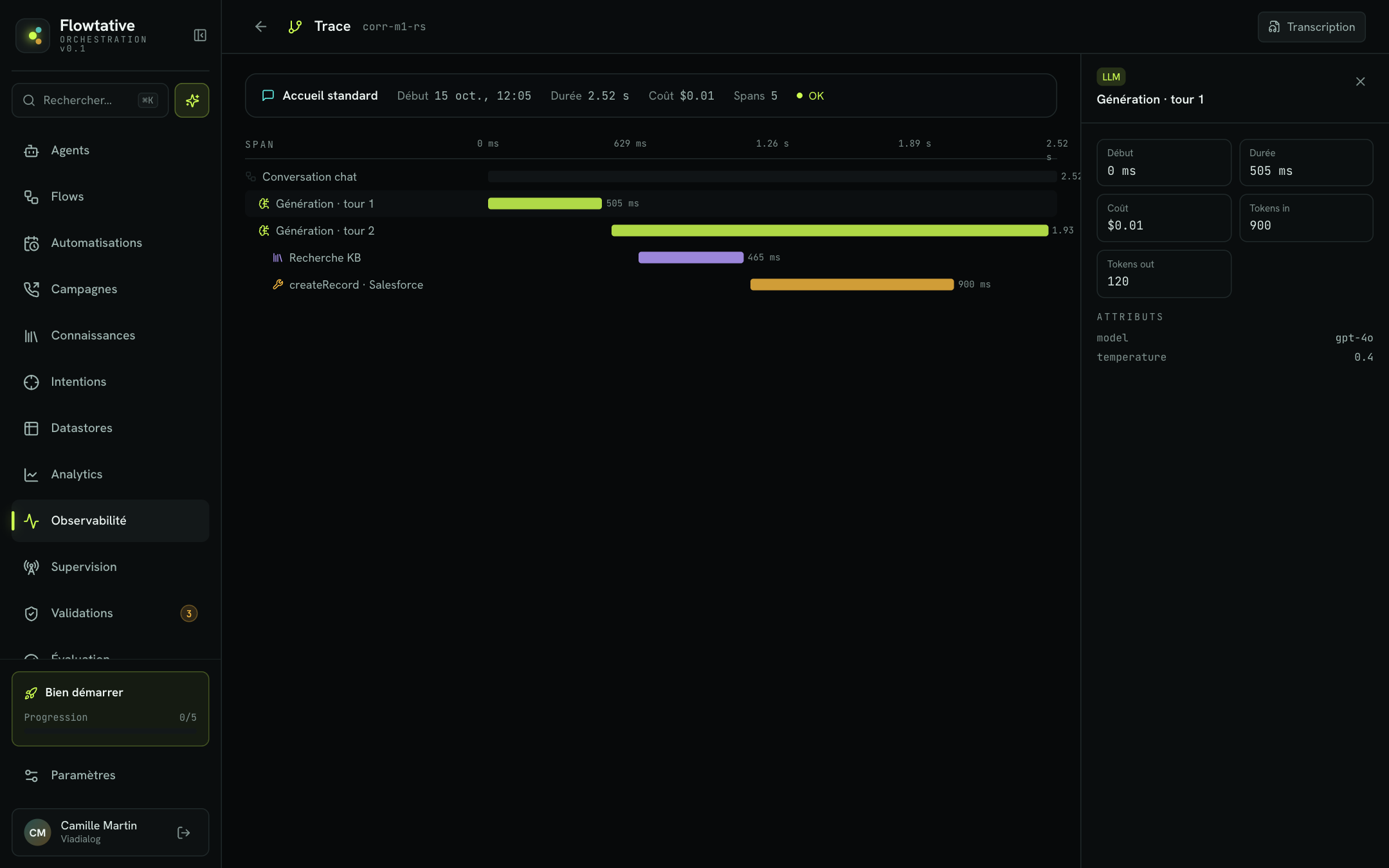This screenshot has height=868, width=1389.
Task: Click the Tokens out card showing 120
Action: click(1164, 274)
